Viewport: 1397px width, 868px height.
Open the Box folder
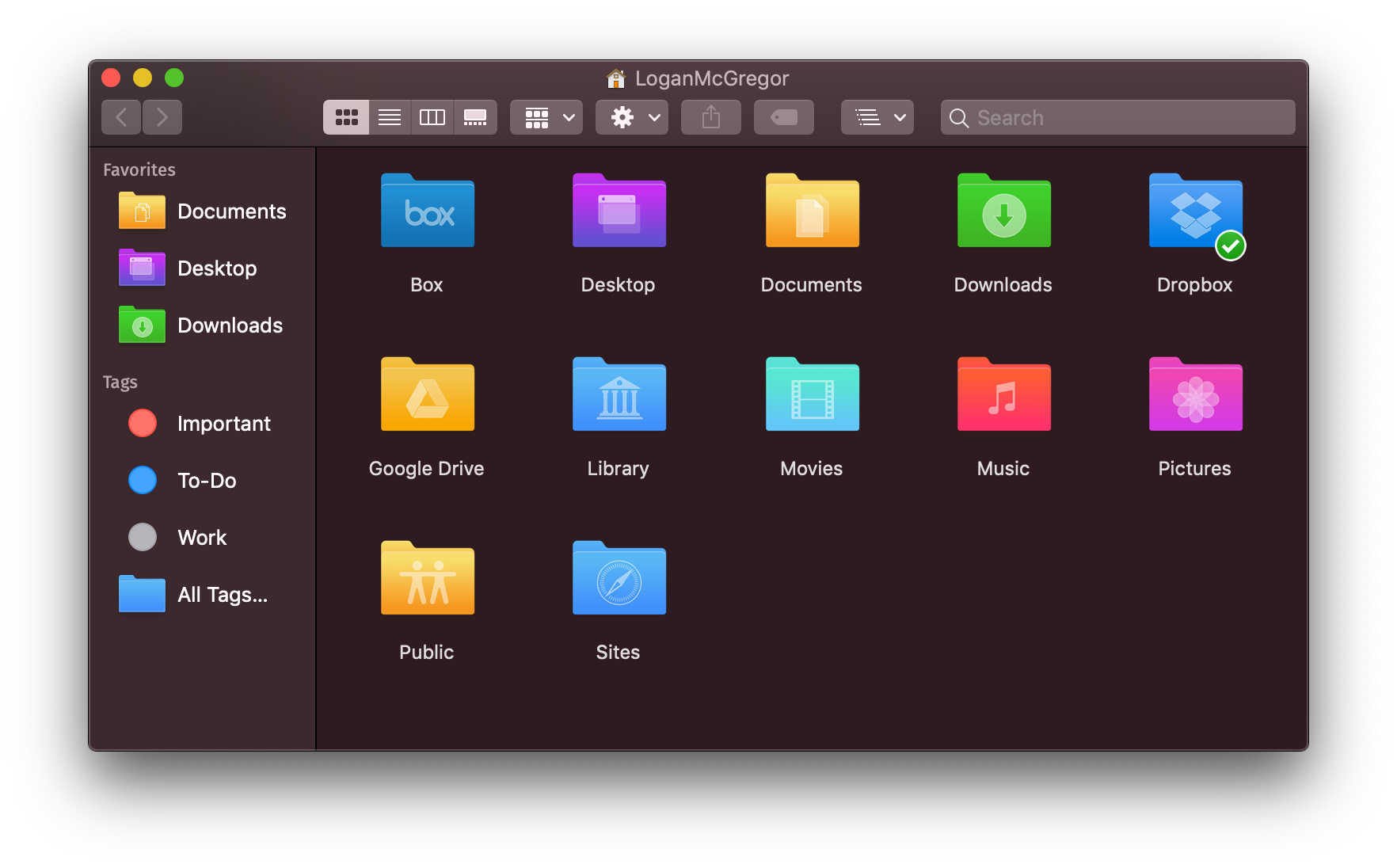tap(426, 211)
